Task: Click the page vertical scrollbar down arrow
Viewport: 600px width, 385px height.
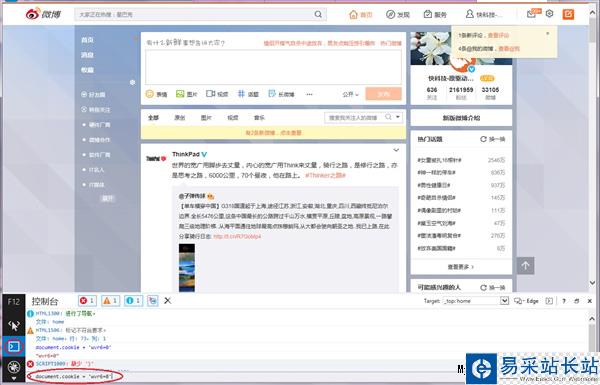Action: pyautogui.click(x=592, y=282)
